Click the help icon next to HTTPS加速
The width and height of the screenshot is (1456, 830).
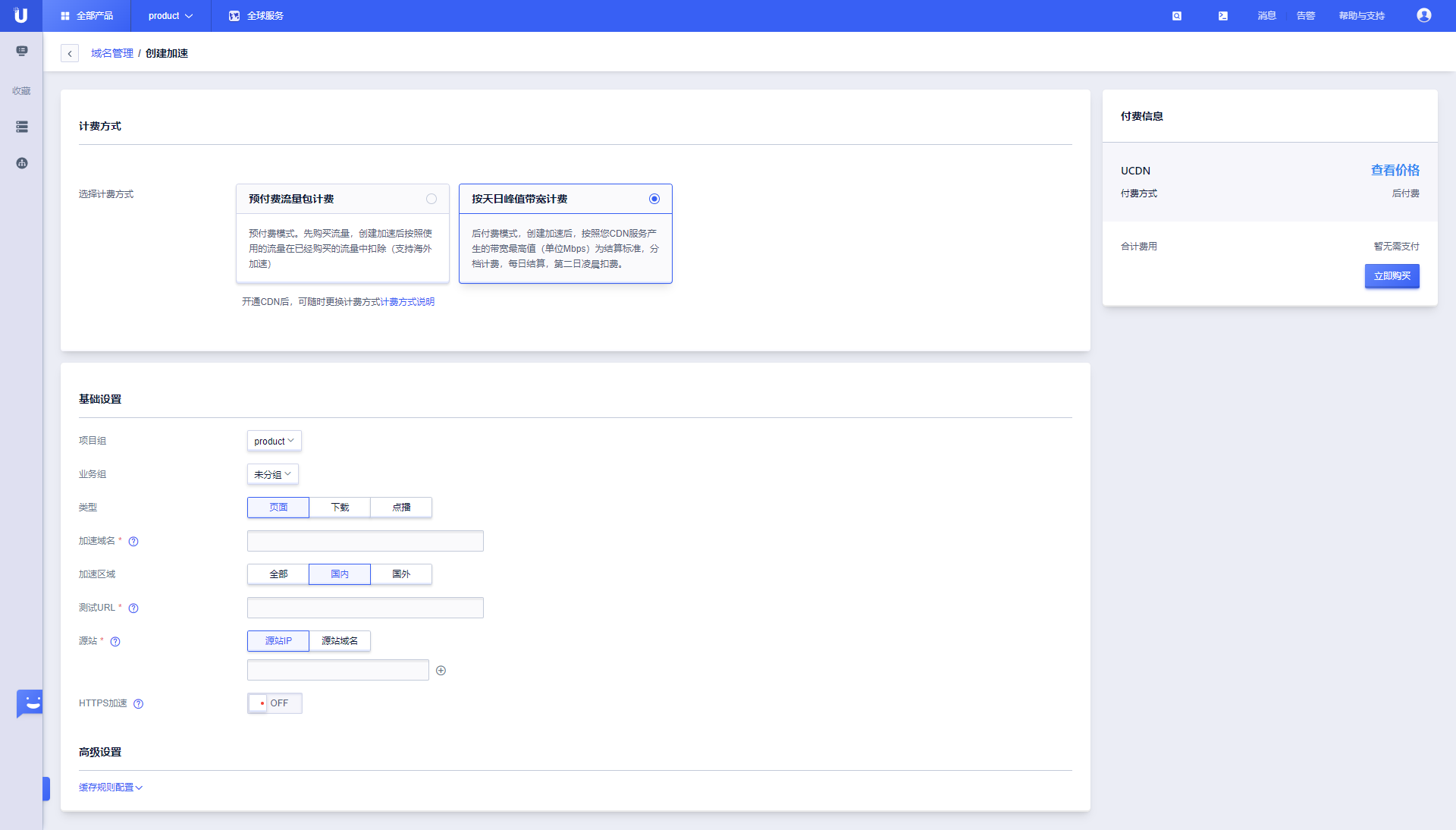(138, 704)
